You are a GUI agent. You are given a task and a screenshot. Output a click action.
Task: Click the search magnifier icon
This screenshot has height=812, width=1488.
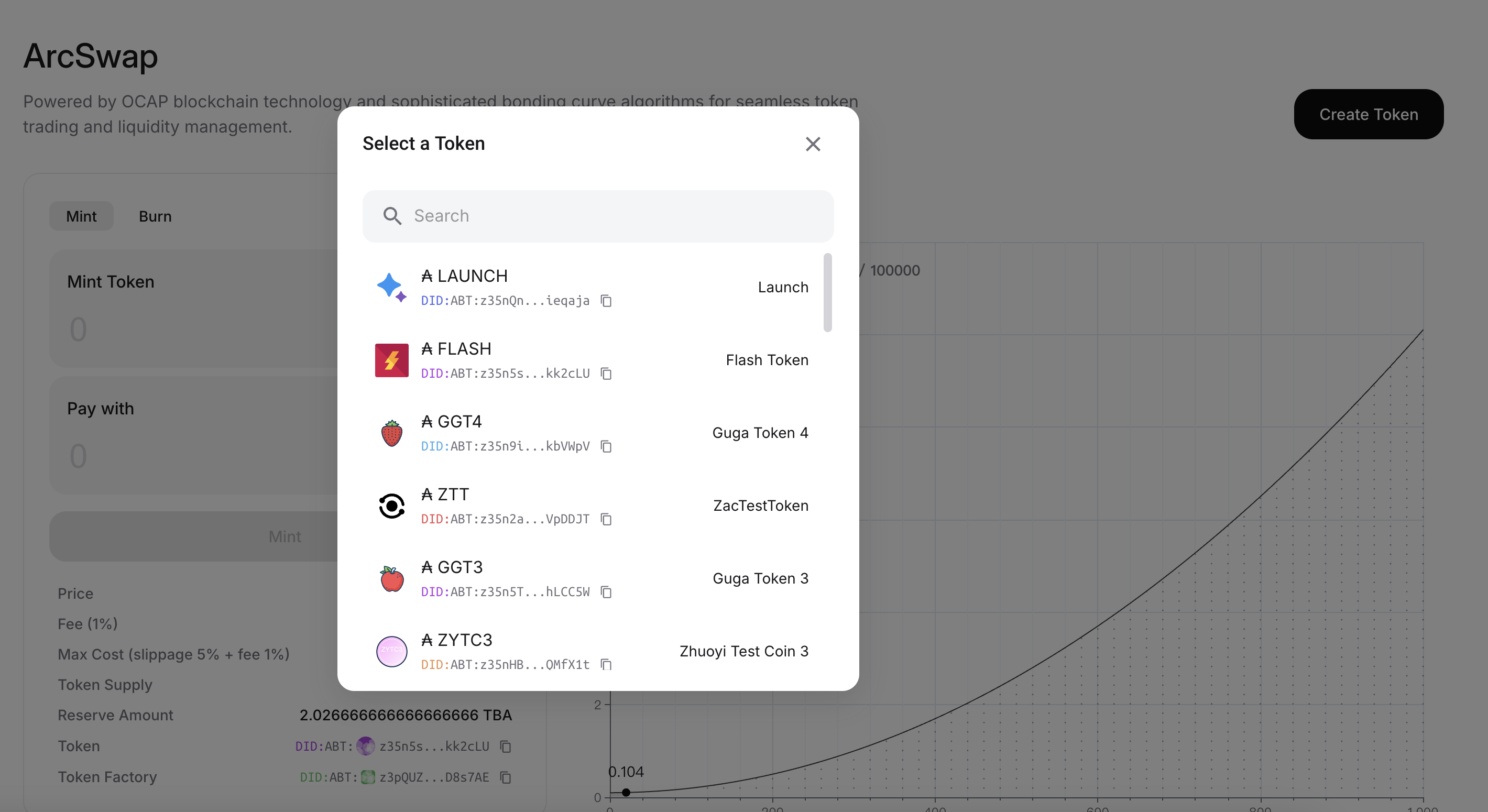[x=392, y=216]
